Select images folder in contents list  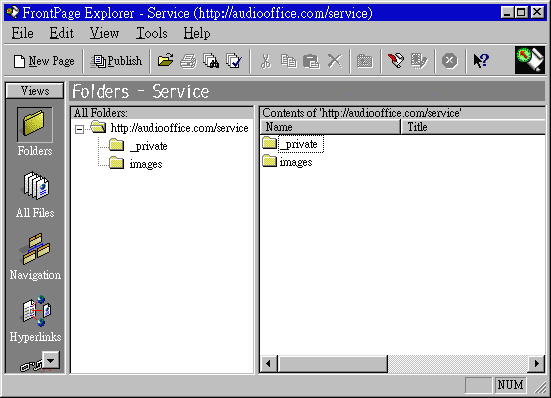pos(287,162)
